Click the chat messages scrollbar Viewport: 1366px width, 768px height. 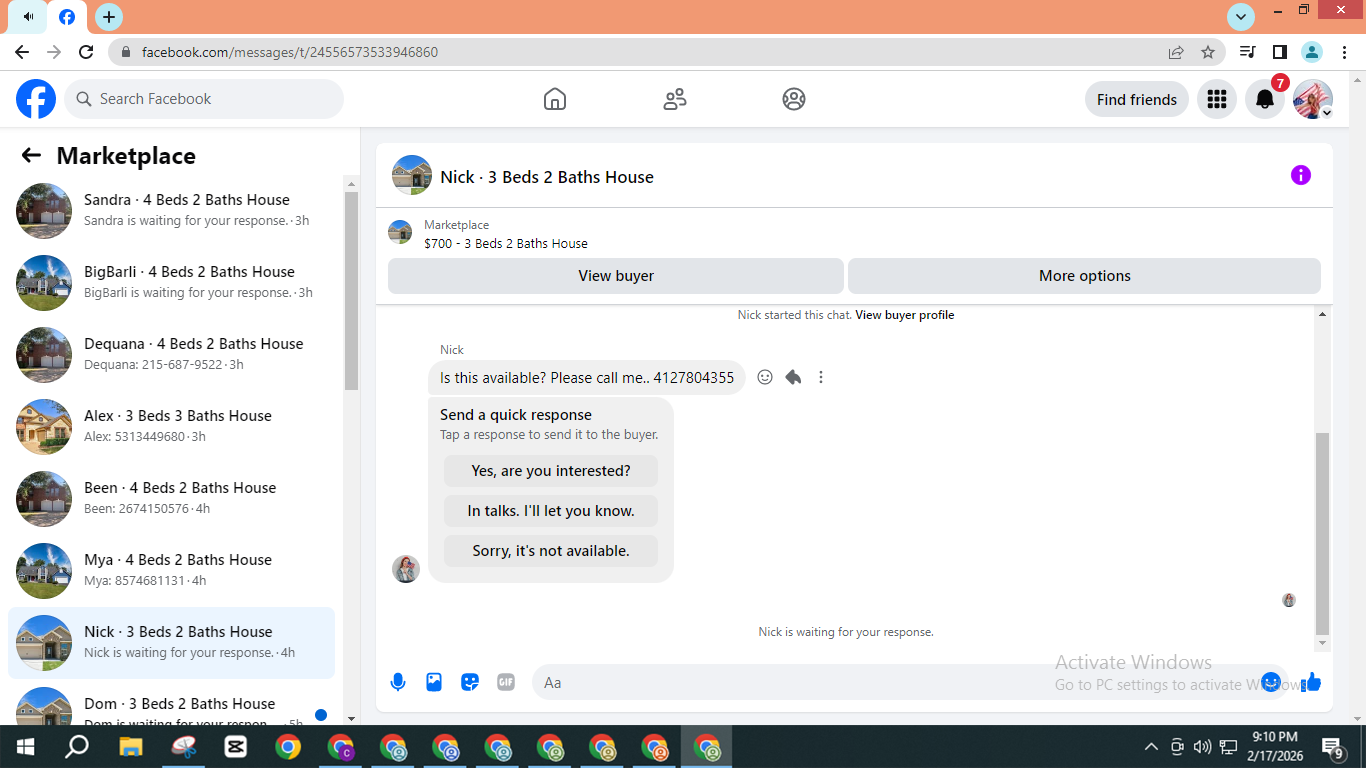[1323, 533]
